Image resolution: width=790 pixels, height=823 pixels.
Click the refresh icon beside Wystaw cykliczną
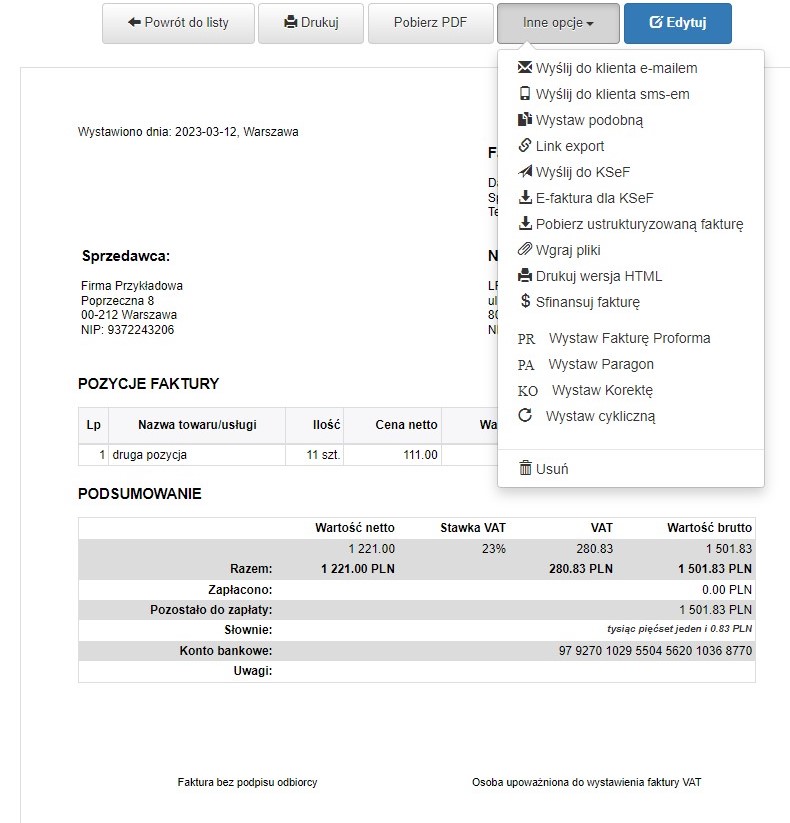coord(525,416)
